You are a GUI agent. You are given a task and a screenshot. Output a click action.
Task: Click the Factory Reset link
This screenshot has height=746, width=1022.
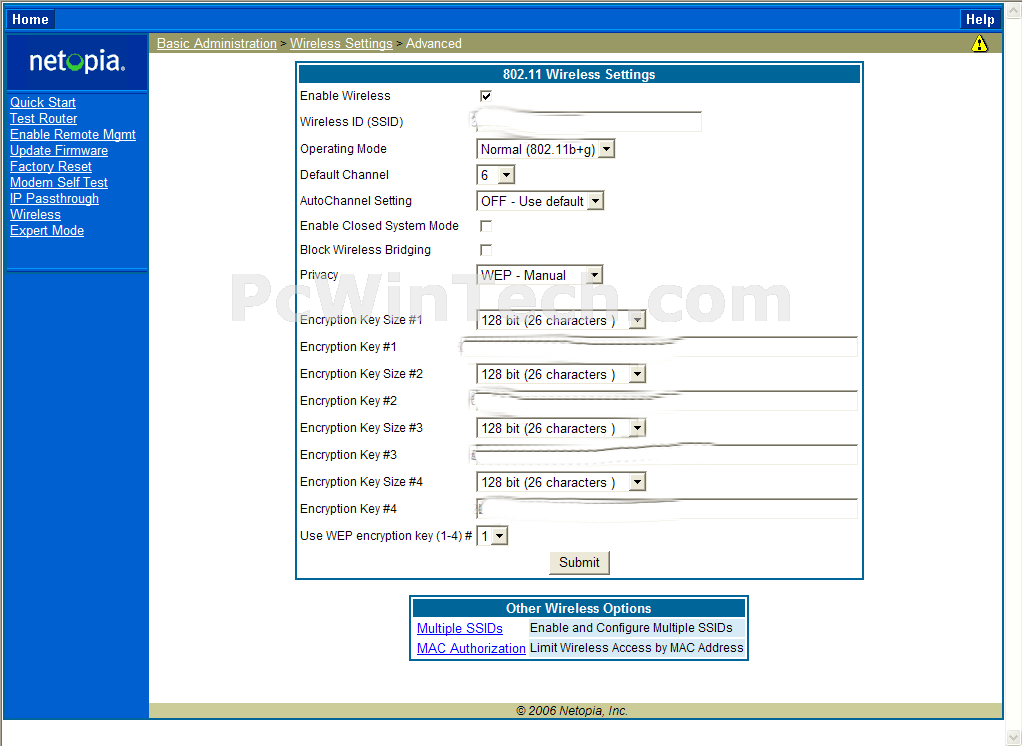point(50,166)
